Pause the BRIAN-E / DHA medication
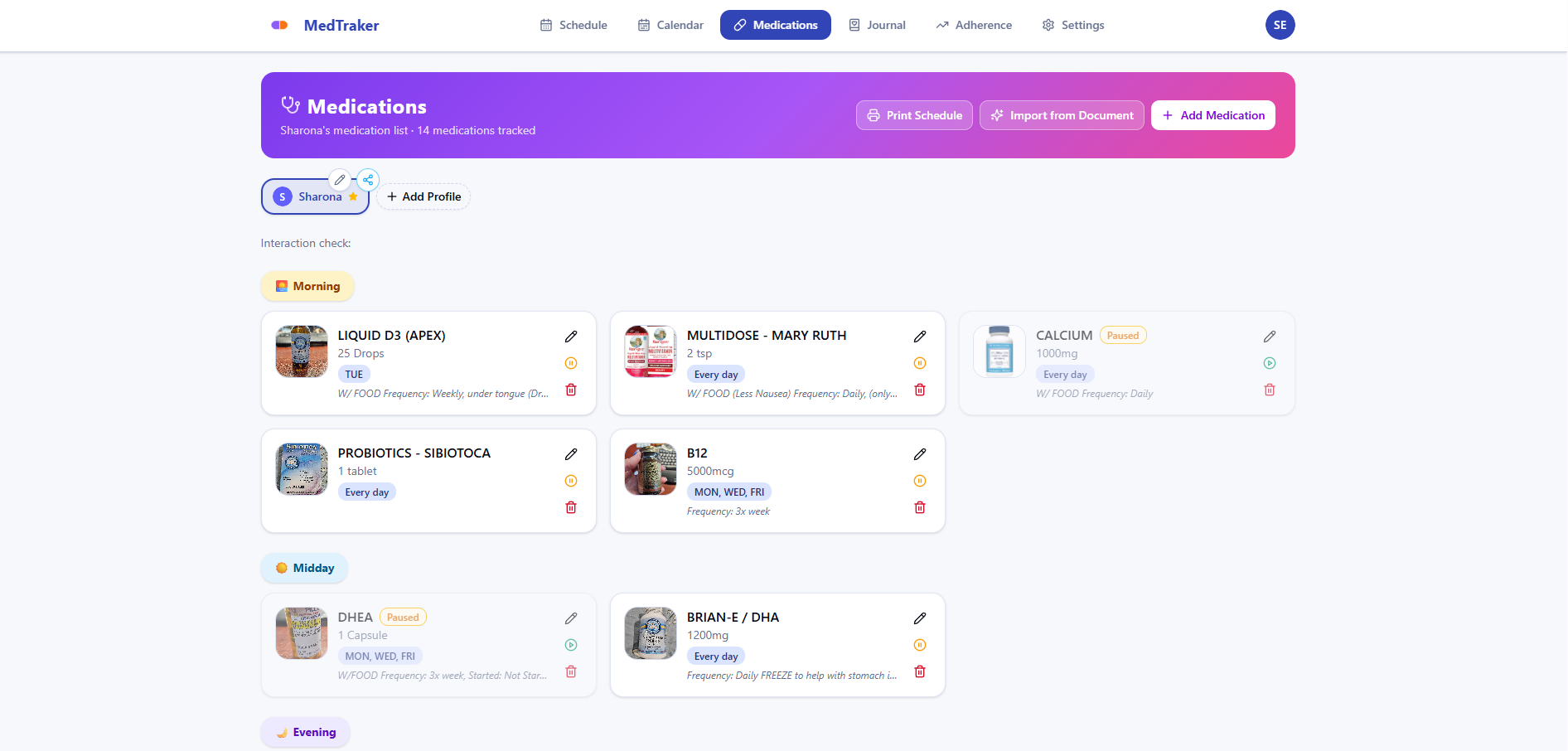This screenshot has height=751, width=1568. pos(920,645)
